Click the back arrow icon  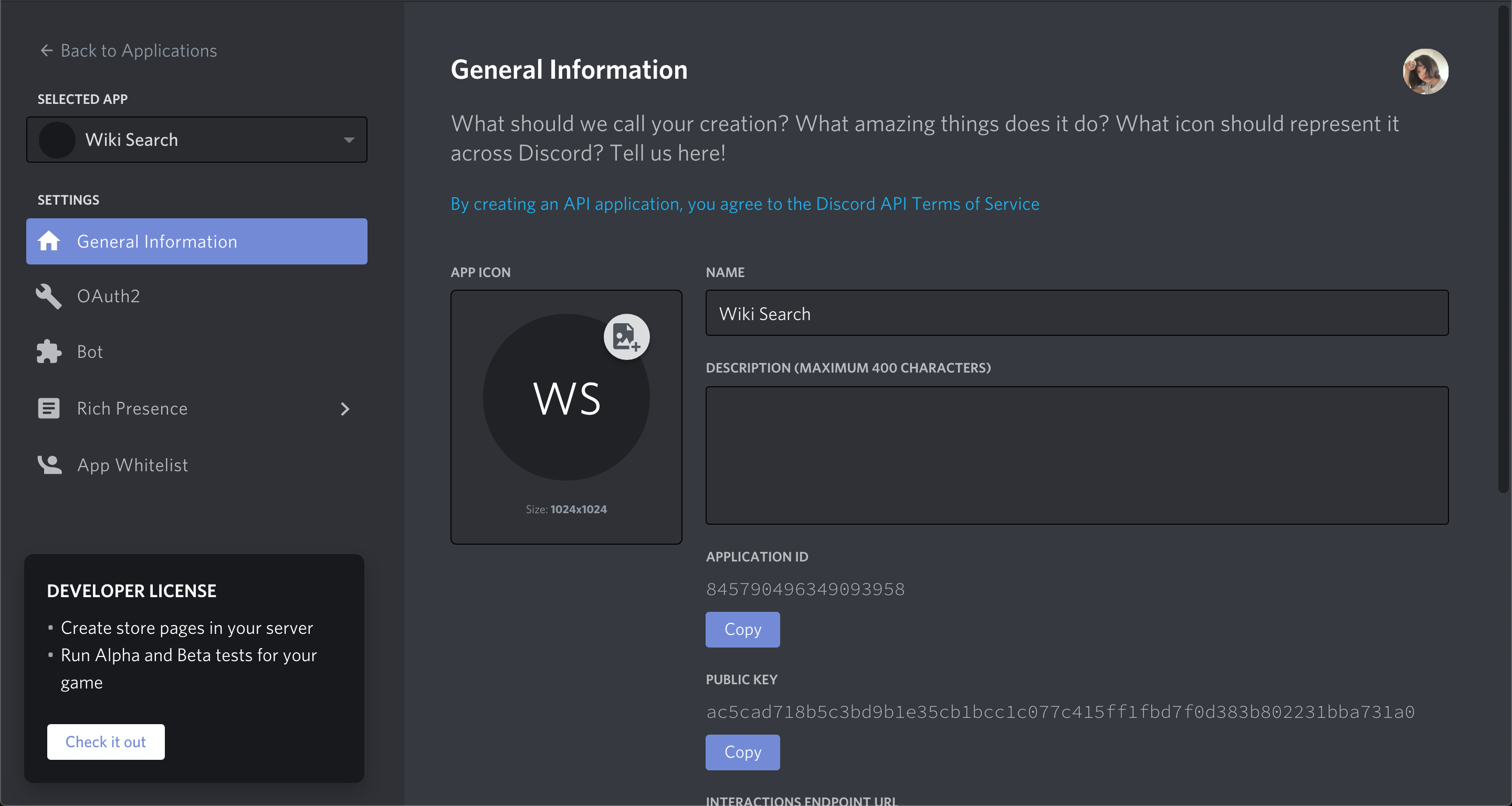click(x=46, y=50)
